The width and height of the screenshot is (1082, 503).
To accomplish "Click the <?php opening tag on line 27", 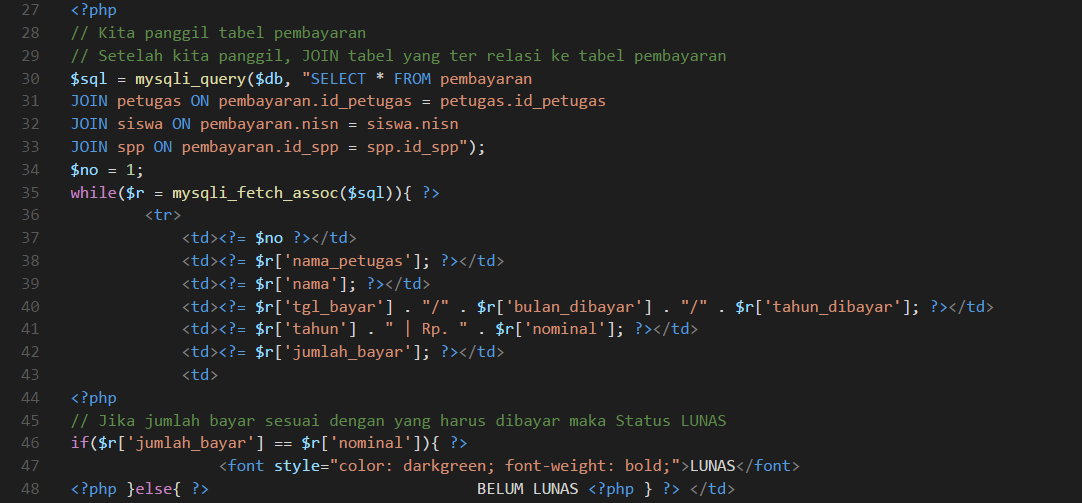I will click(x=93, y=10).
